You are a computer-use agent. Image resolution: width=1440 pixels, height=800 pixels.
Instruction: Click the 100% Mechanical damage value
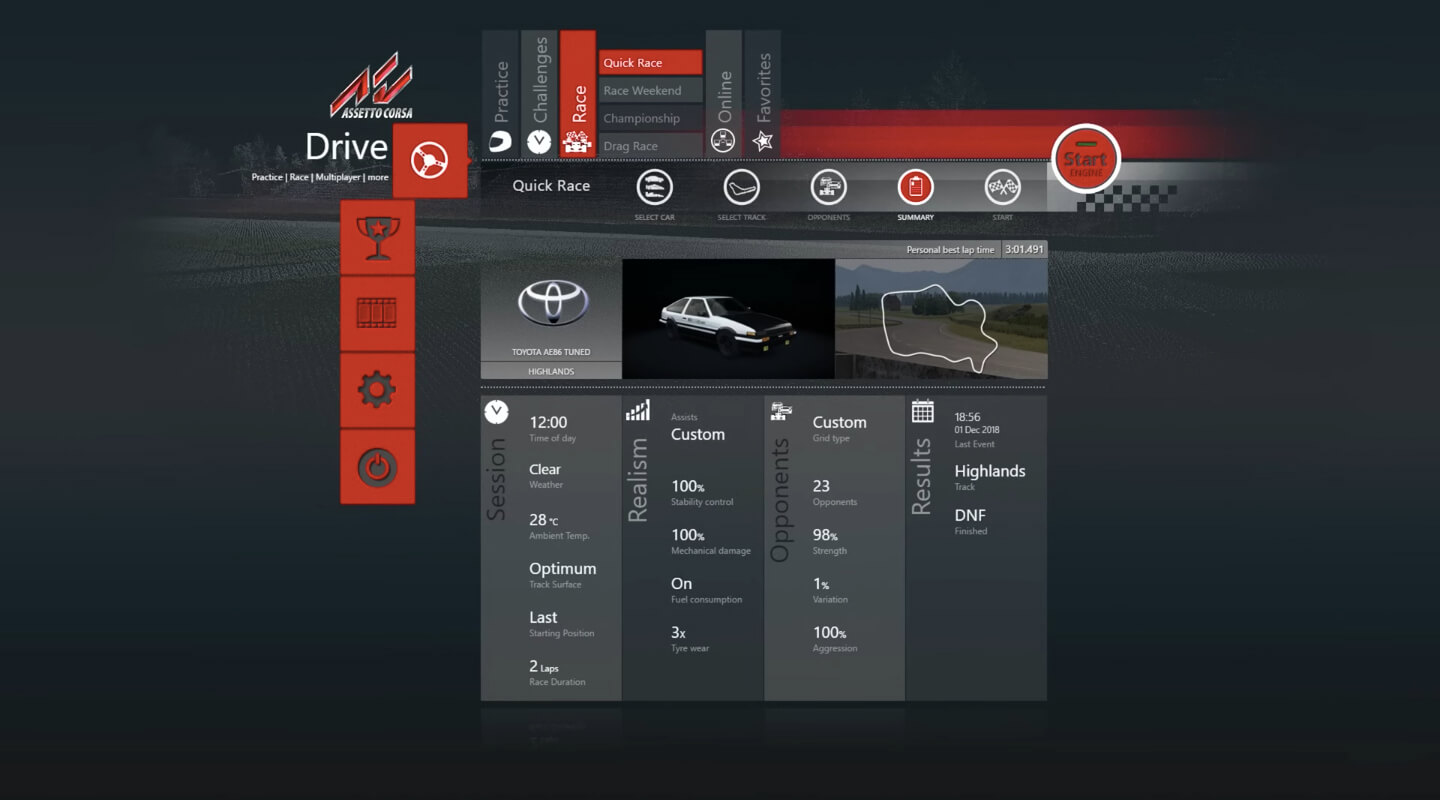pyautogui.click(x=688, y=535)
